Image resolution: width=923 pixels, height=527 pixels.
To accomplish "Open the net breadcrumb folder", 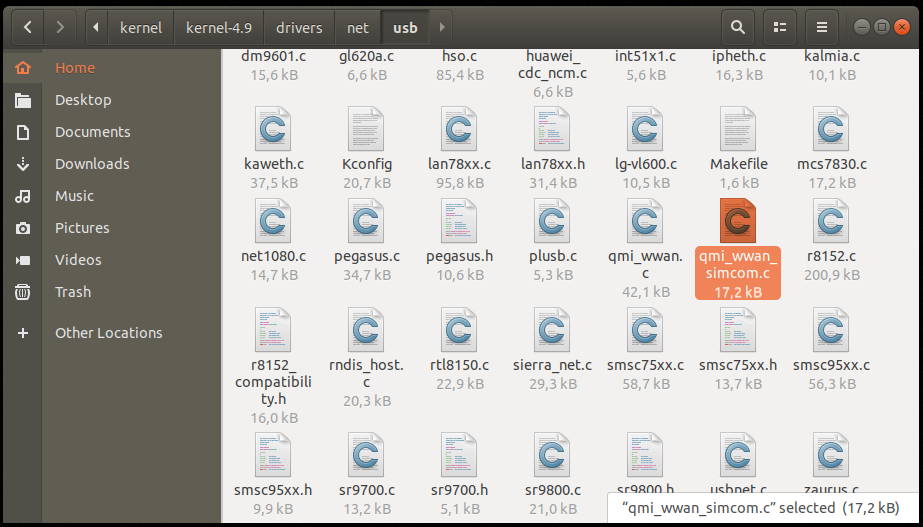I will click(358, 27).
